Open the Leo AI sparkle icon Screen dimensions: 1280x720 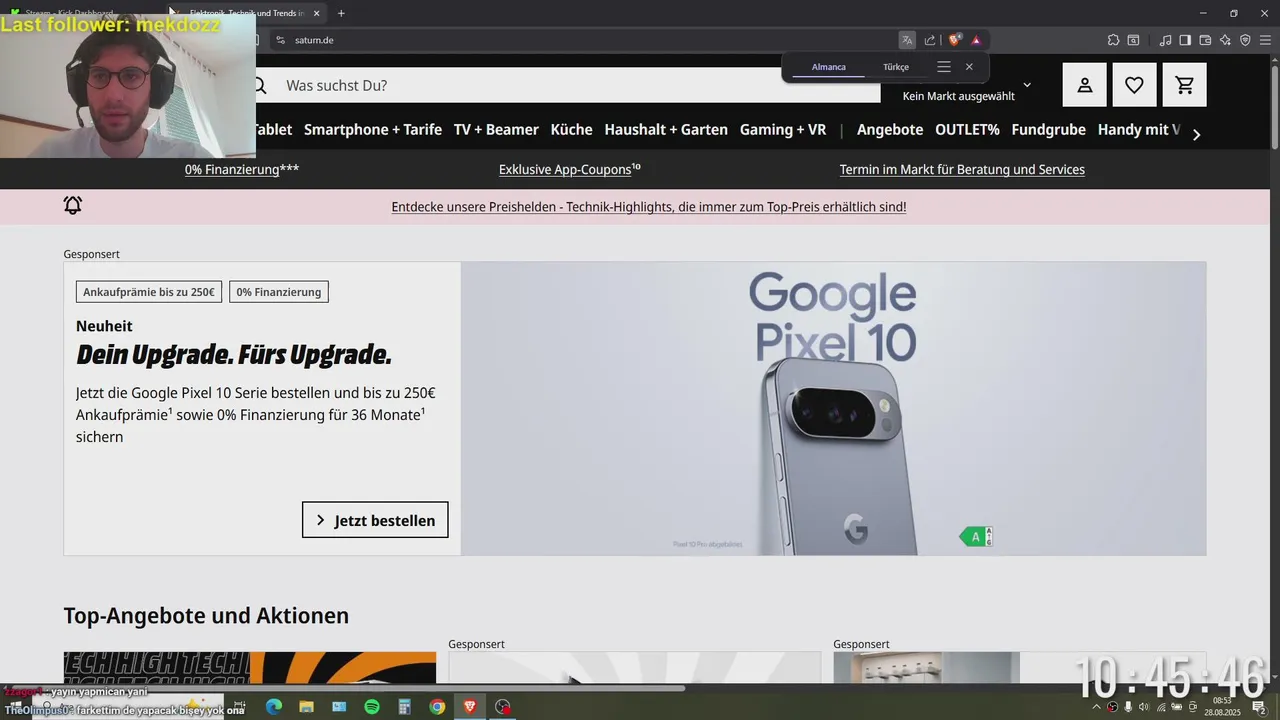click(x=1225, y=40)
